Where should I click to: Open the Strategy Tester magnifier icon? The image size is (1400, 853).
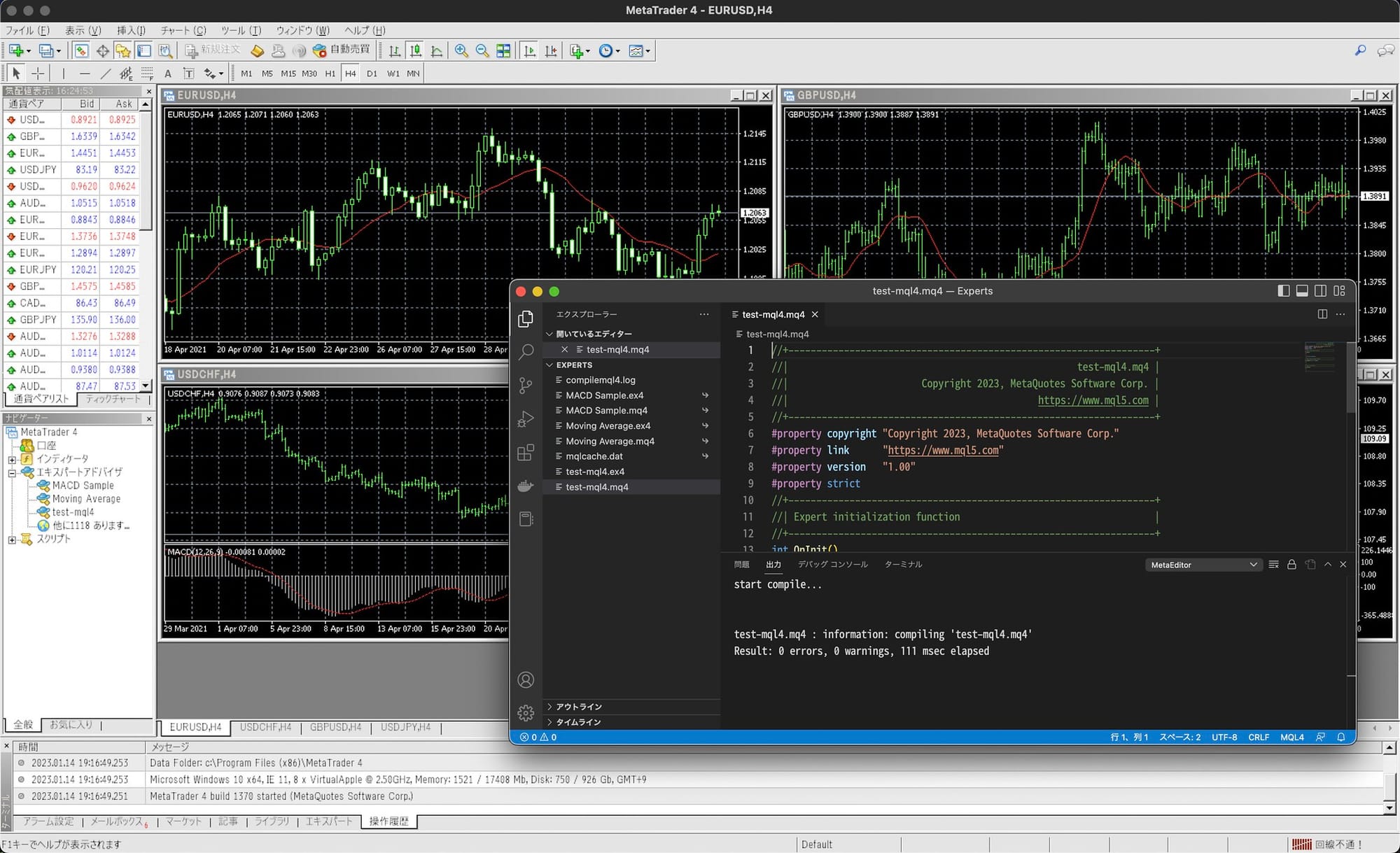pos(165,50)
